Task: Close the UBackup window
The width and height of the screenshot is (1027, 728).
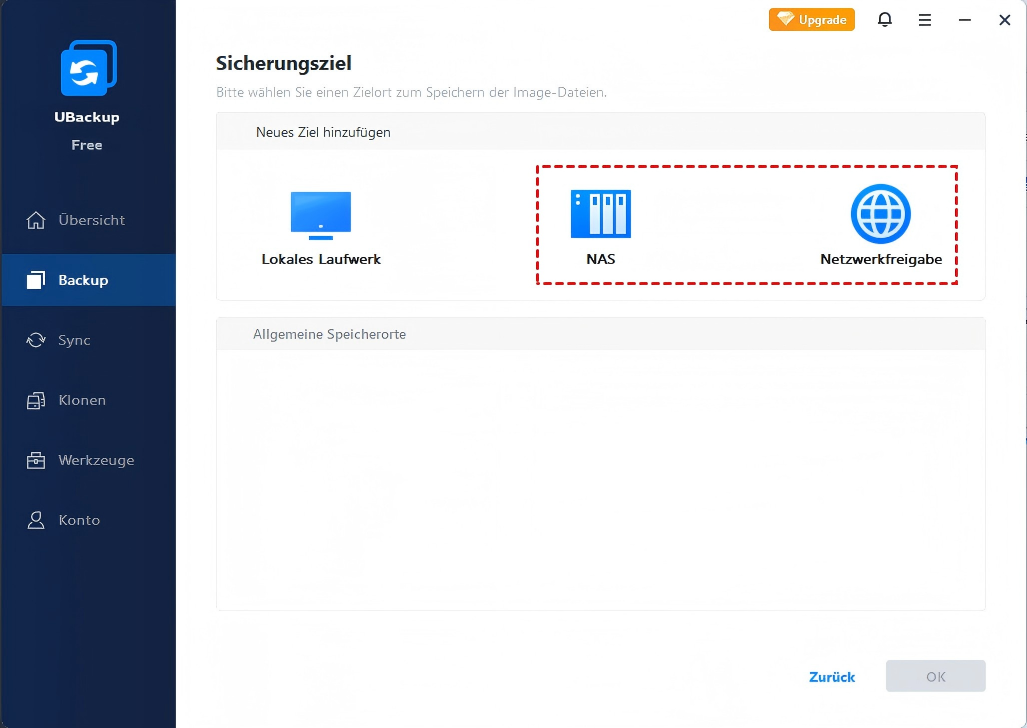Action: point(1005,20)
